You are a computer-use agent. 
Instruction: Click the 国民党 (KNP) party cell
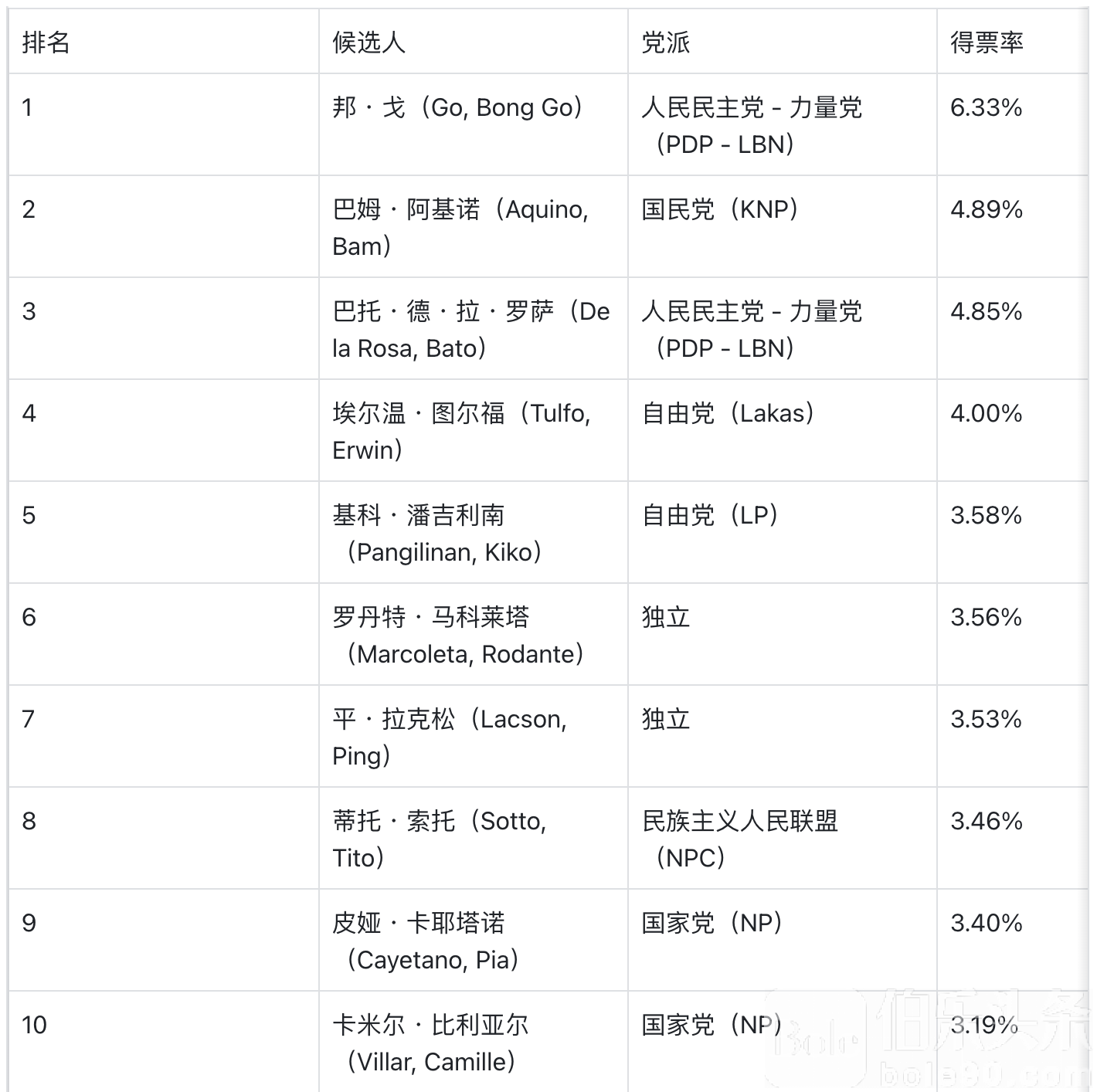[720, 209]
